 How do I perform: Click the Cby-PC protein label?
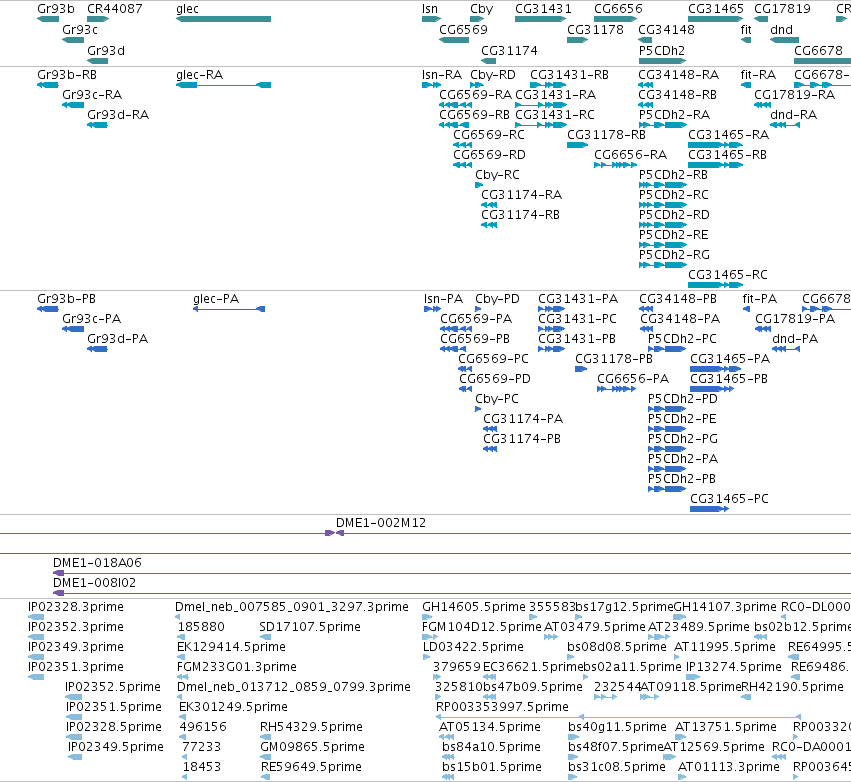point(497,398)
